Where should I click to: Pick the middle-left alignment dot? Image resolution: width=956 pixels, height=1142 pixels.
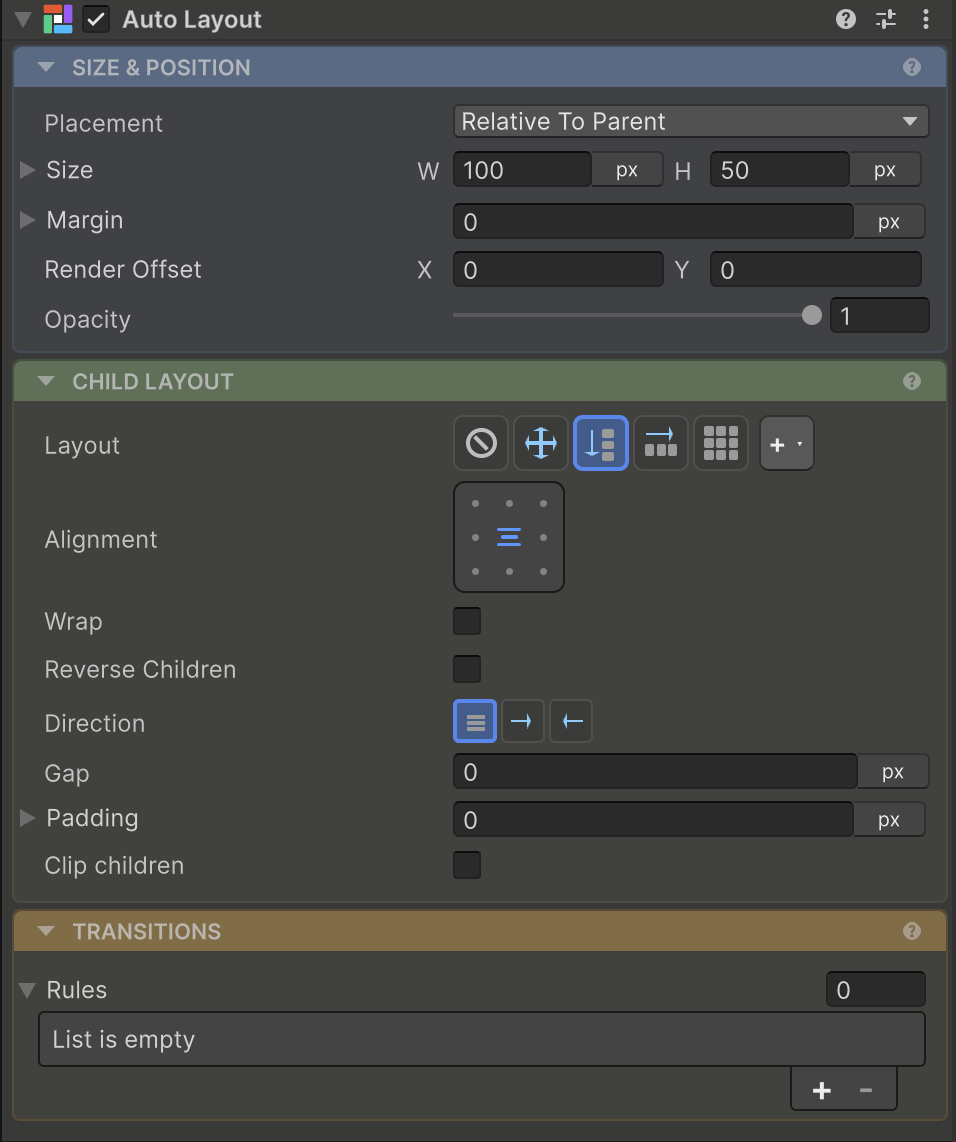click(475, 537)
